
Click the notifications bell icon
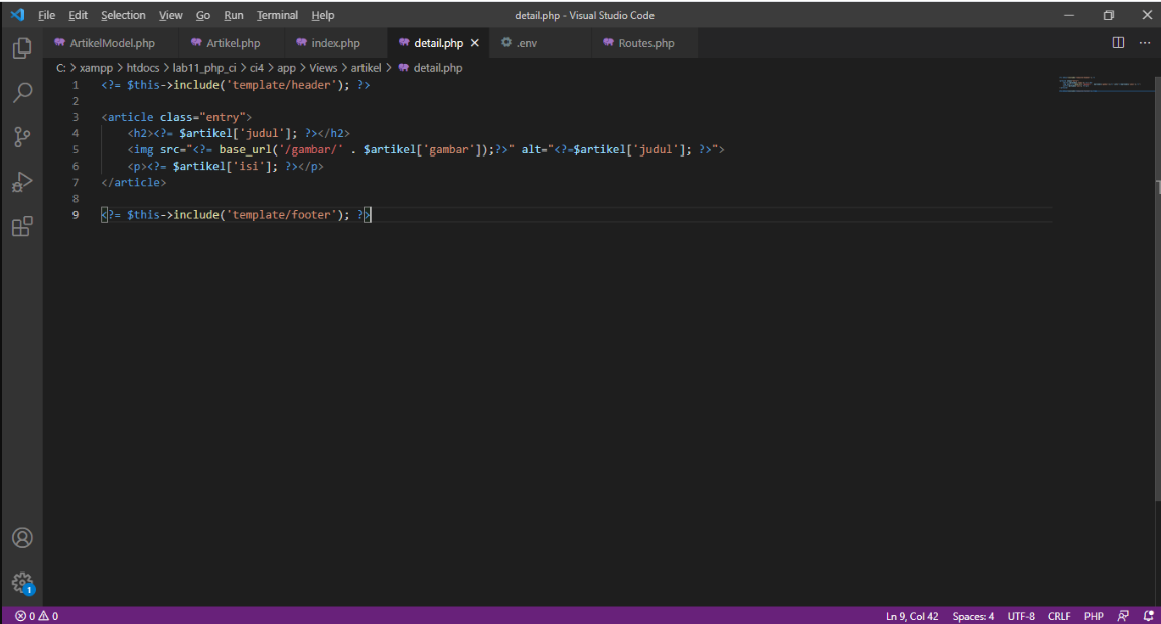(x=1148, y=616)
